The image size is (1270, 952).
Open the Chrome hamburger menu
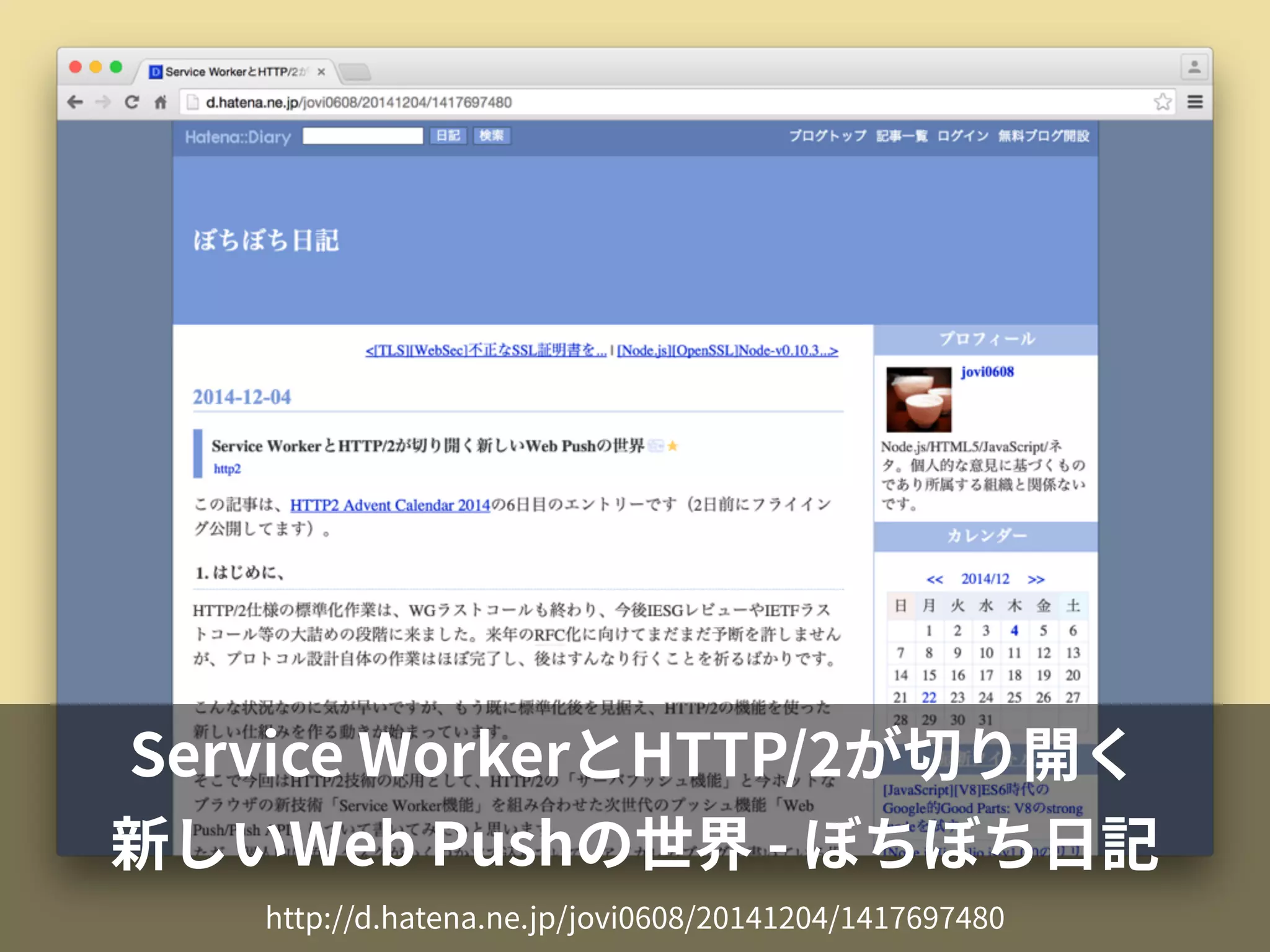coord(1195,102)
